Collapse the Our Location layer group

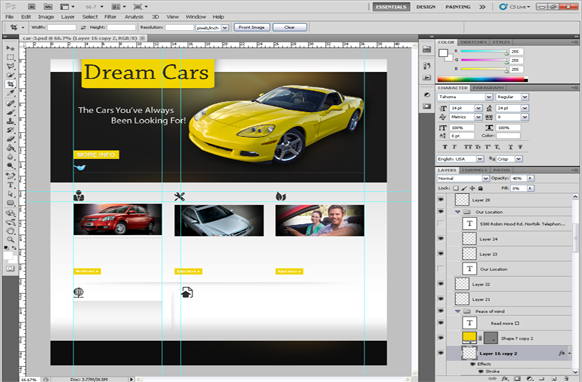pos(458,212)
